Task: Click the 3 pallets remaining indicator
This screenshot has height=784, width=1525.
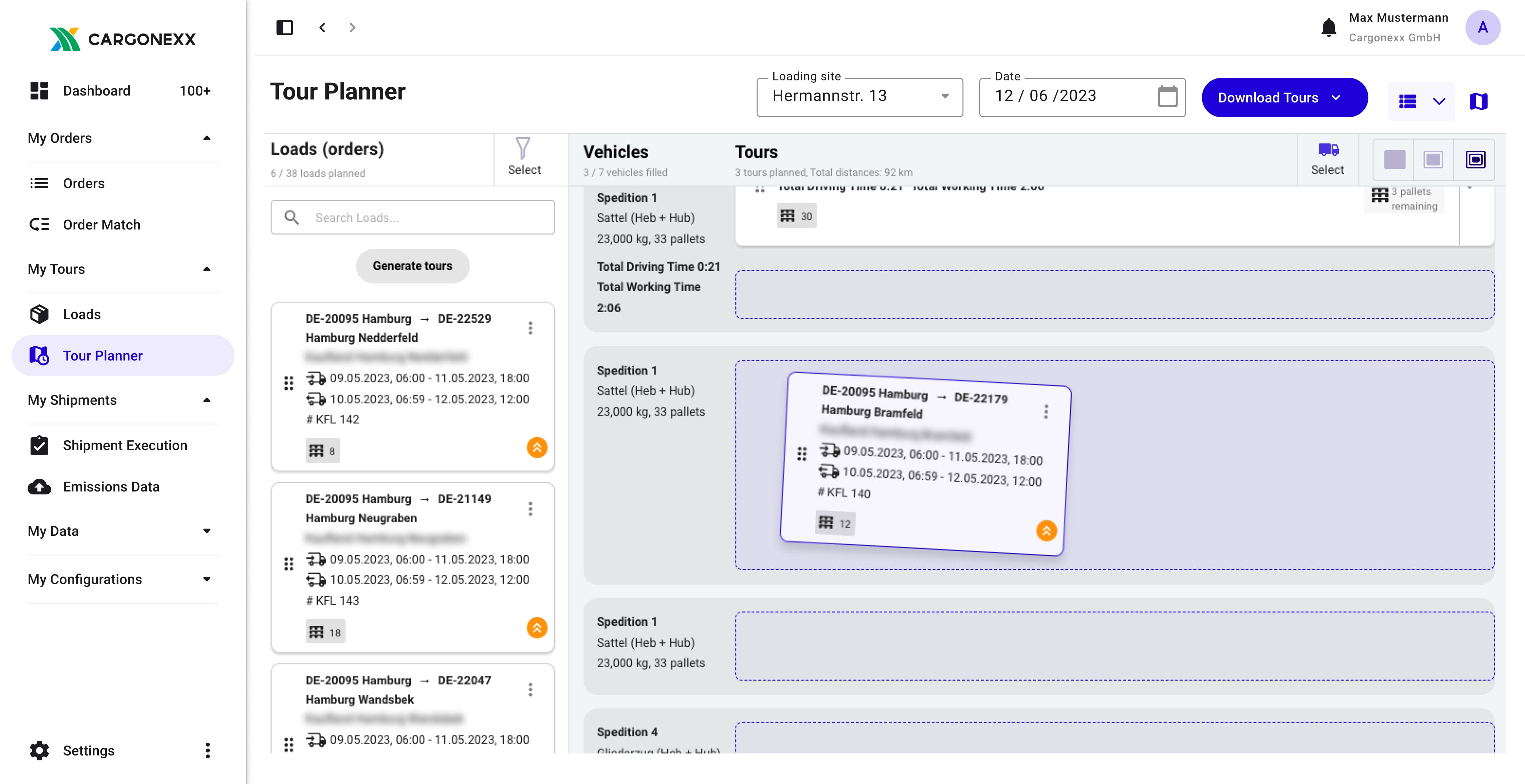Action: 1404,199
